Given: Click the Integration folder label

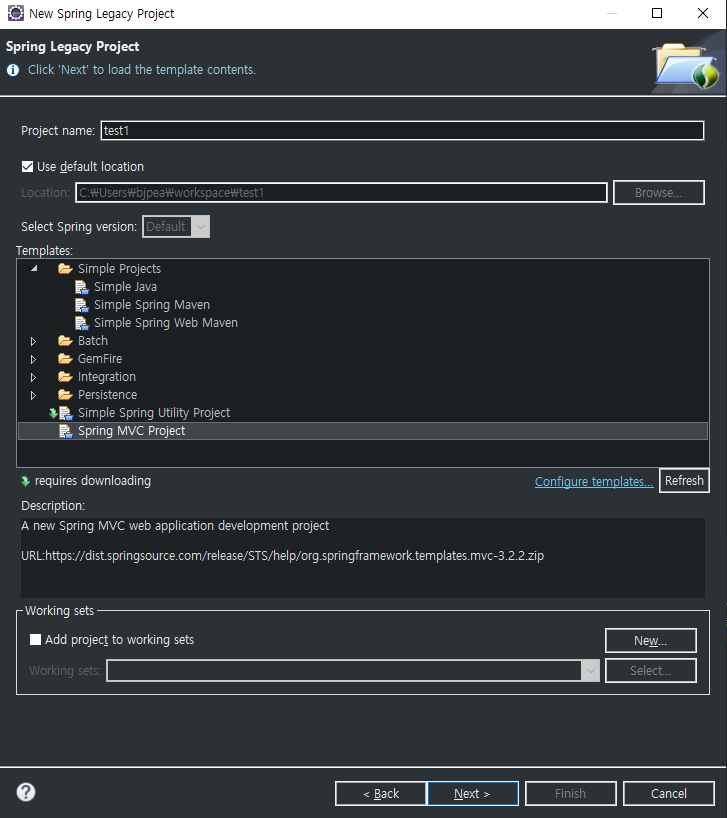Looking at the screenshot, I should (x=107, y=377).
